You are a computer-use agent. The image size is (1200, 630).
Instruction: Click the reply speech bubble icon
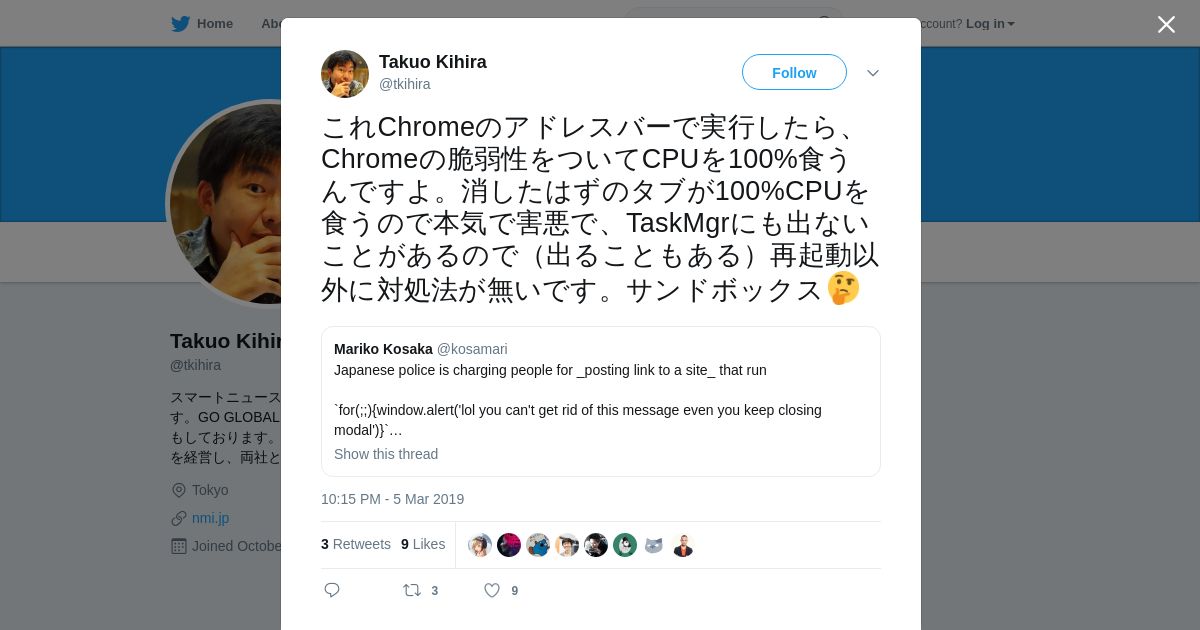pyautogui.click(x=333, y=591)
